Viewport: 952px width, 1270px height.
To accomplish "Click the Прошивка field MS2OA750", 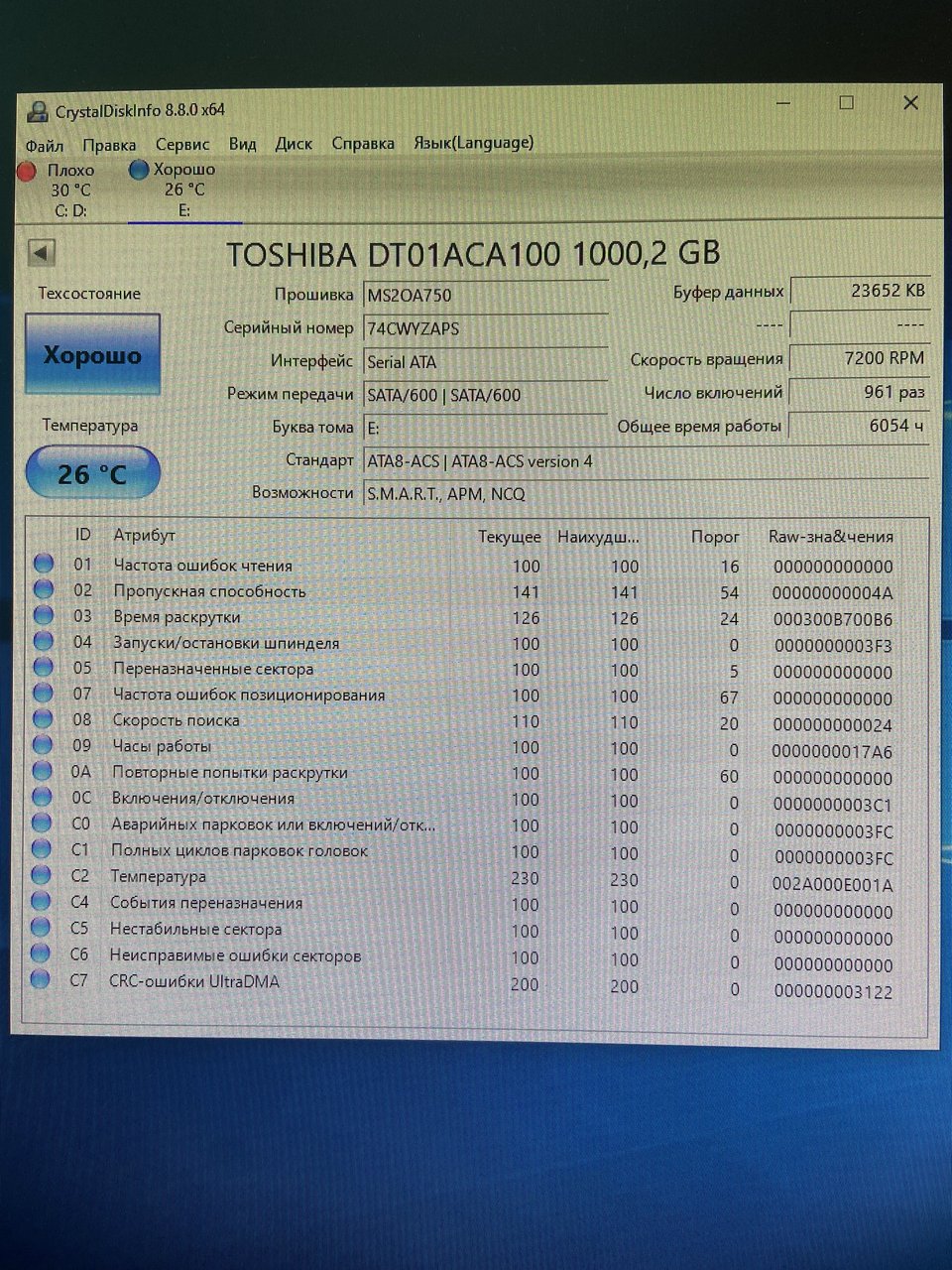I will pos(486,295).
